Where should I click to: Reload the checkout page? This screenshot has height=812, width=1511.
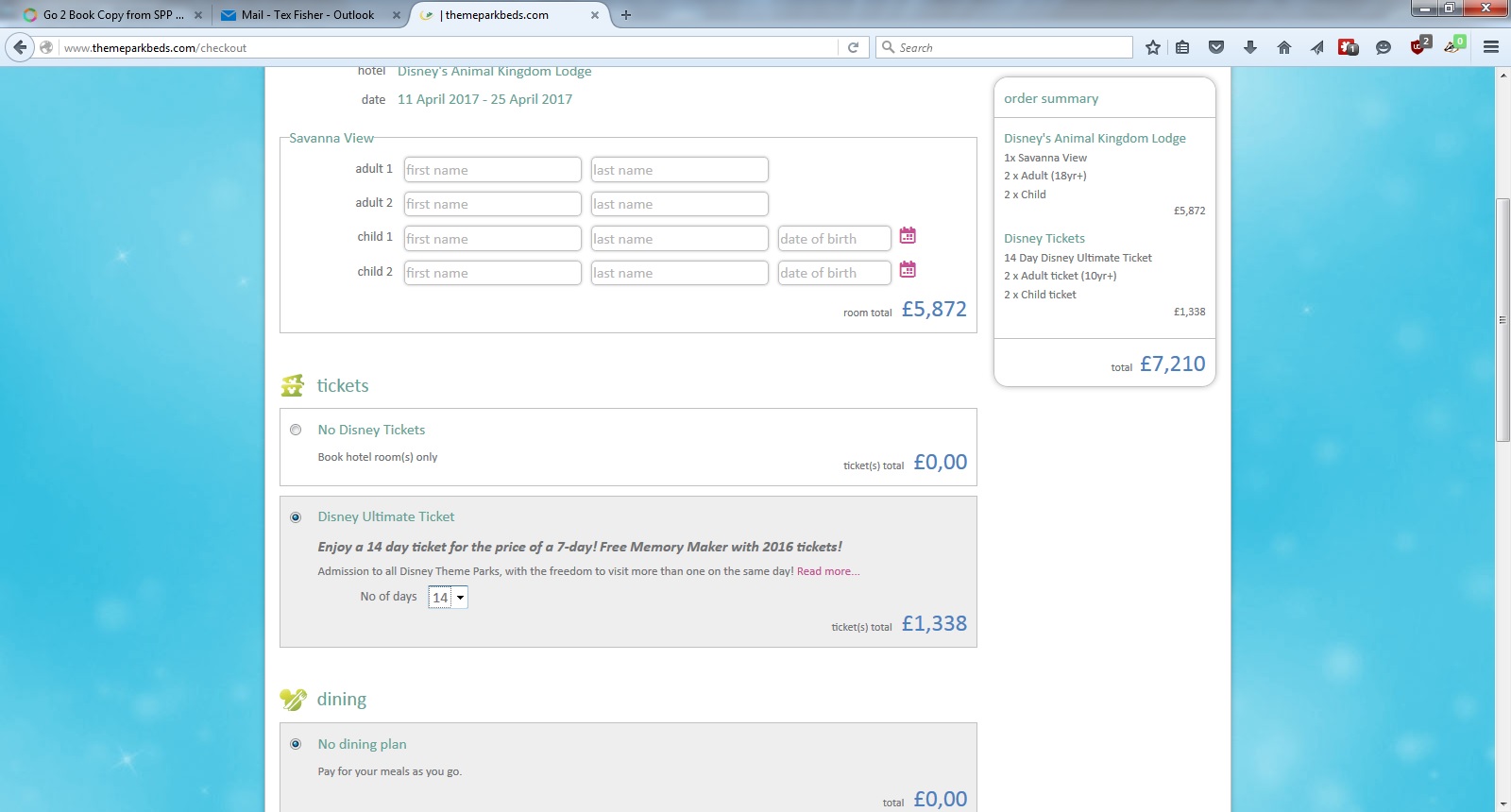pyautogui.click(x=853, y=47)
